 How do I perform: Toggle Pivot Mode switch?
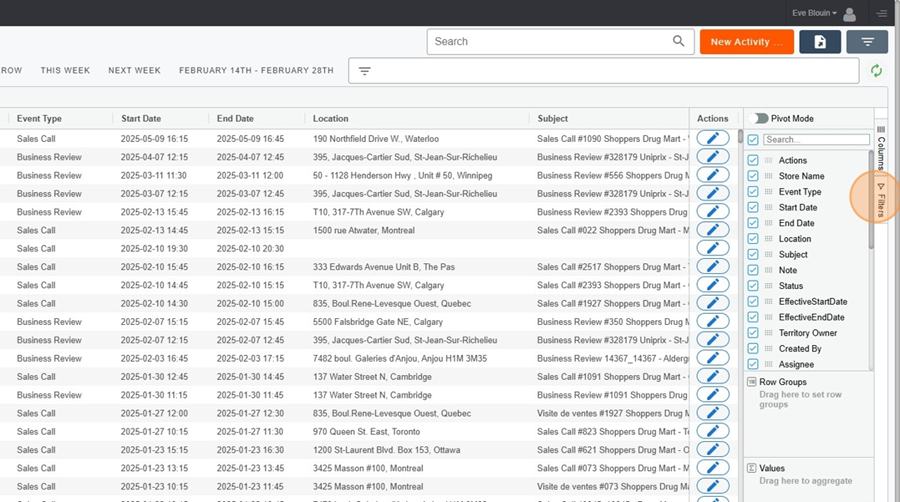tap(759, 118)
